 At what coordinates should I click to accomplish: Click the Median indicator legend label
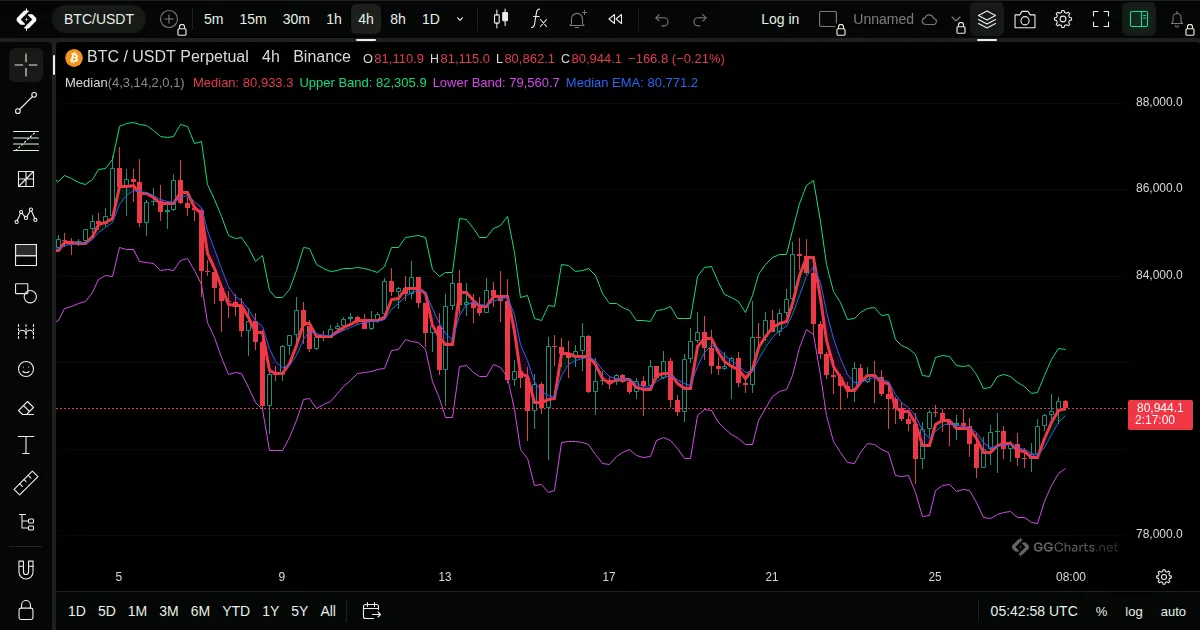pyautogui.click(x=125, y=83)
